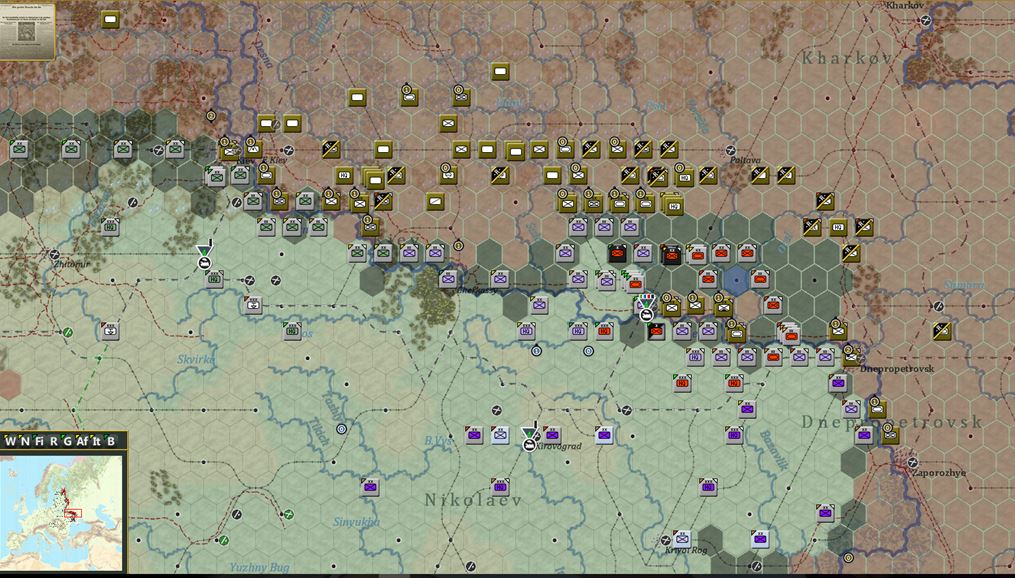Select the Af map jump tab
The height and width of the screenshot is (578, 1015).
(x=82, y=441)
